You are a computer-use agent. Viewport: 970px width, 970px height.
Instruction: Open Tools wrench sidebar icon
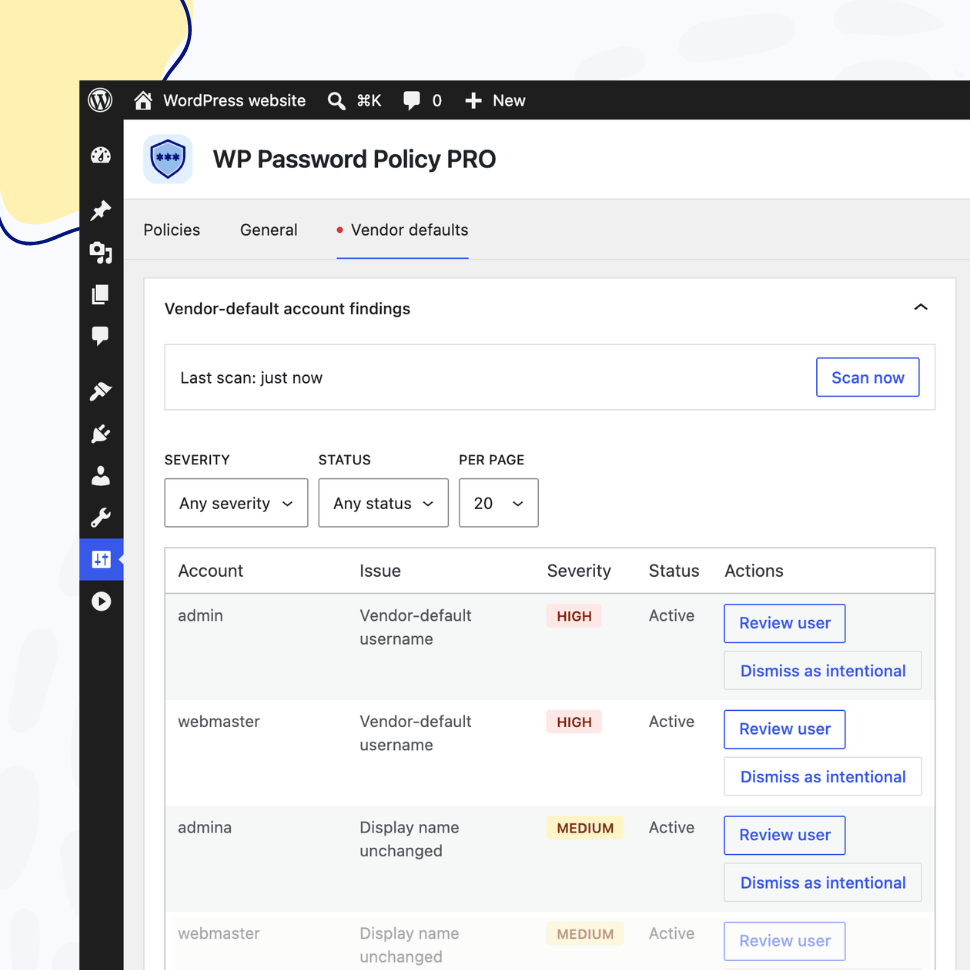(x=101, y=517)
